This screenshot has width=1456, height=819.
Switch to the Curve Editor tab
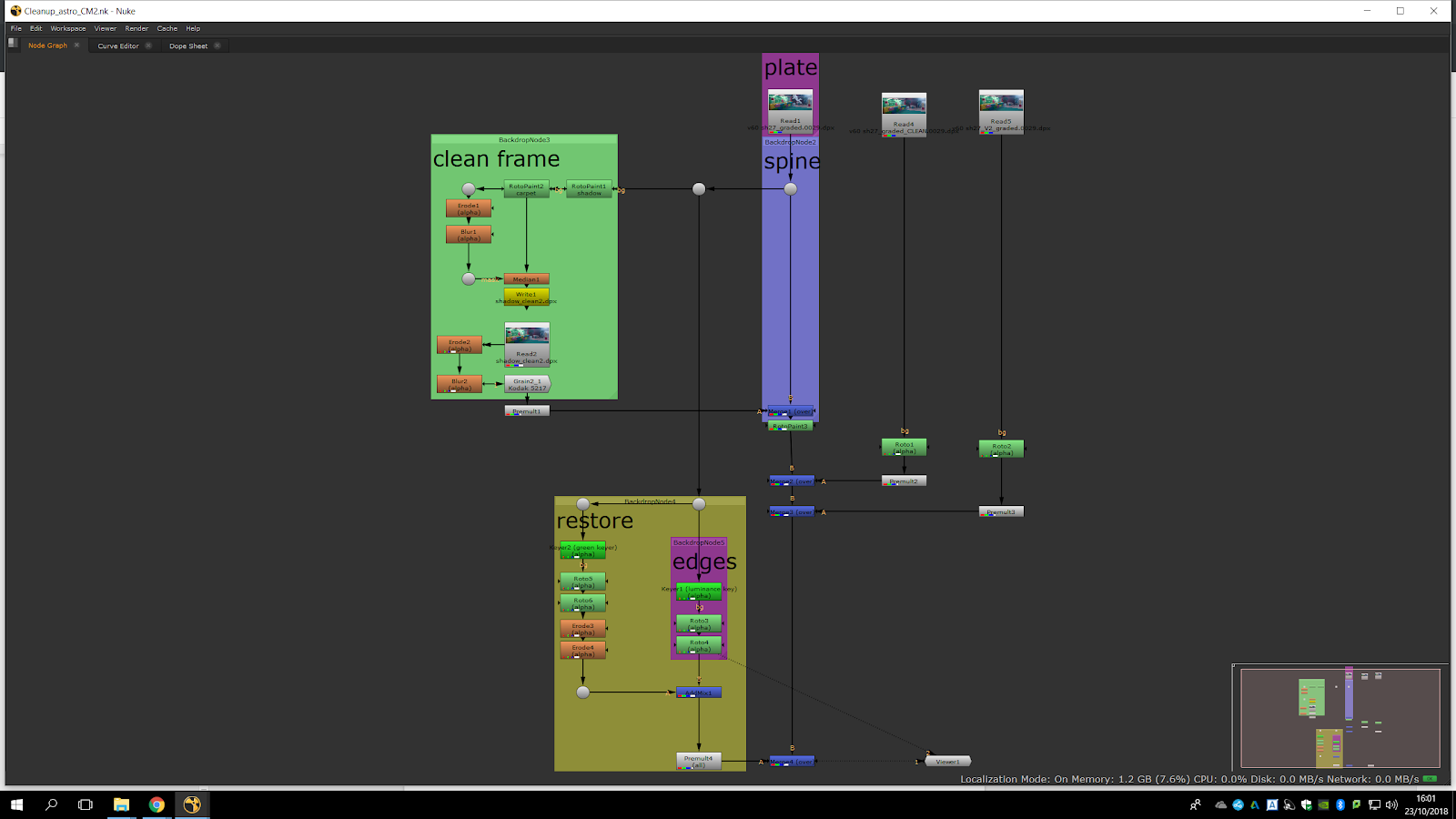118,45
